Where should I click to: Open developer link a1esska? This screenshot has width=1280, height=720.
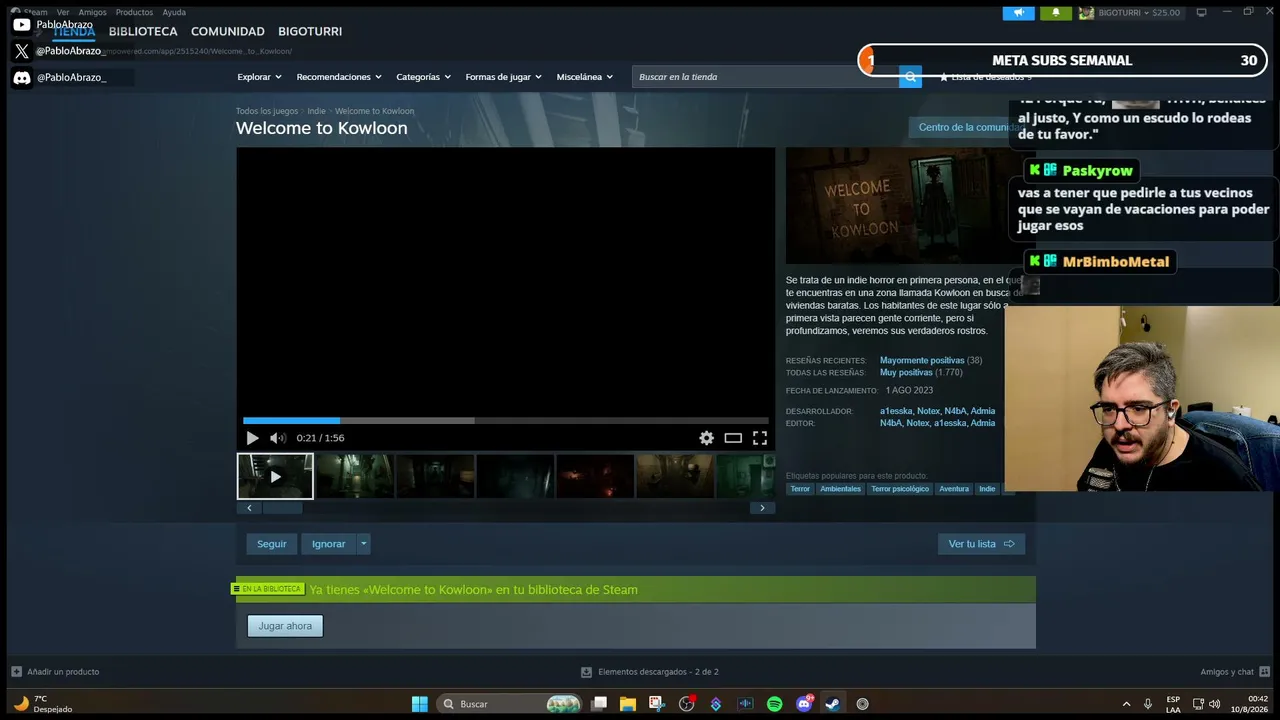click(896, 411)
